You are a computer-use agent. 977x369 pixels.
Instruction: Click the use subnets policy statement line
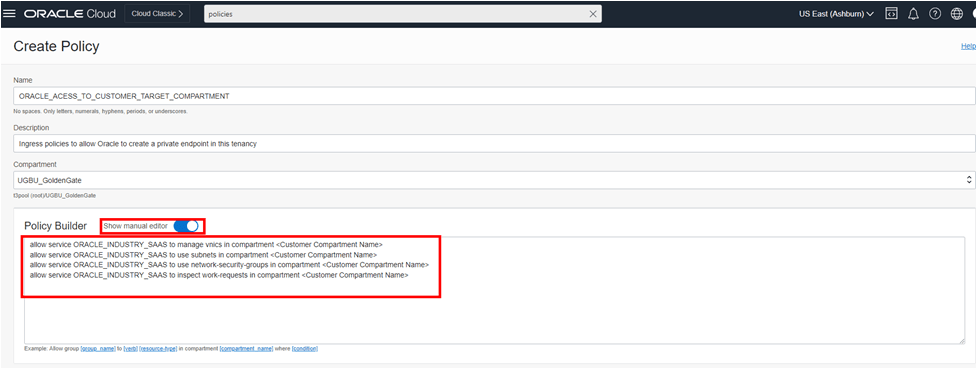click(203, 255)
